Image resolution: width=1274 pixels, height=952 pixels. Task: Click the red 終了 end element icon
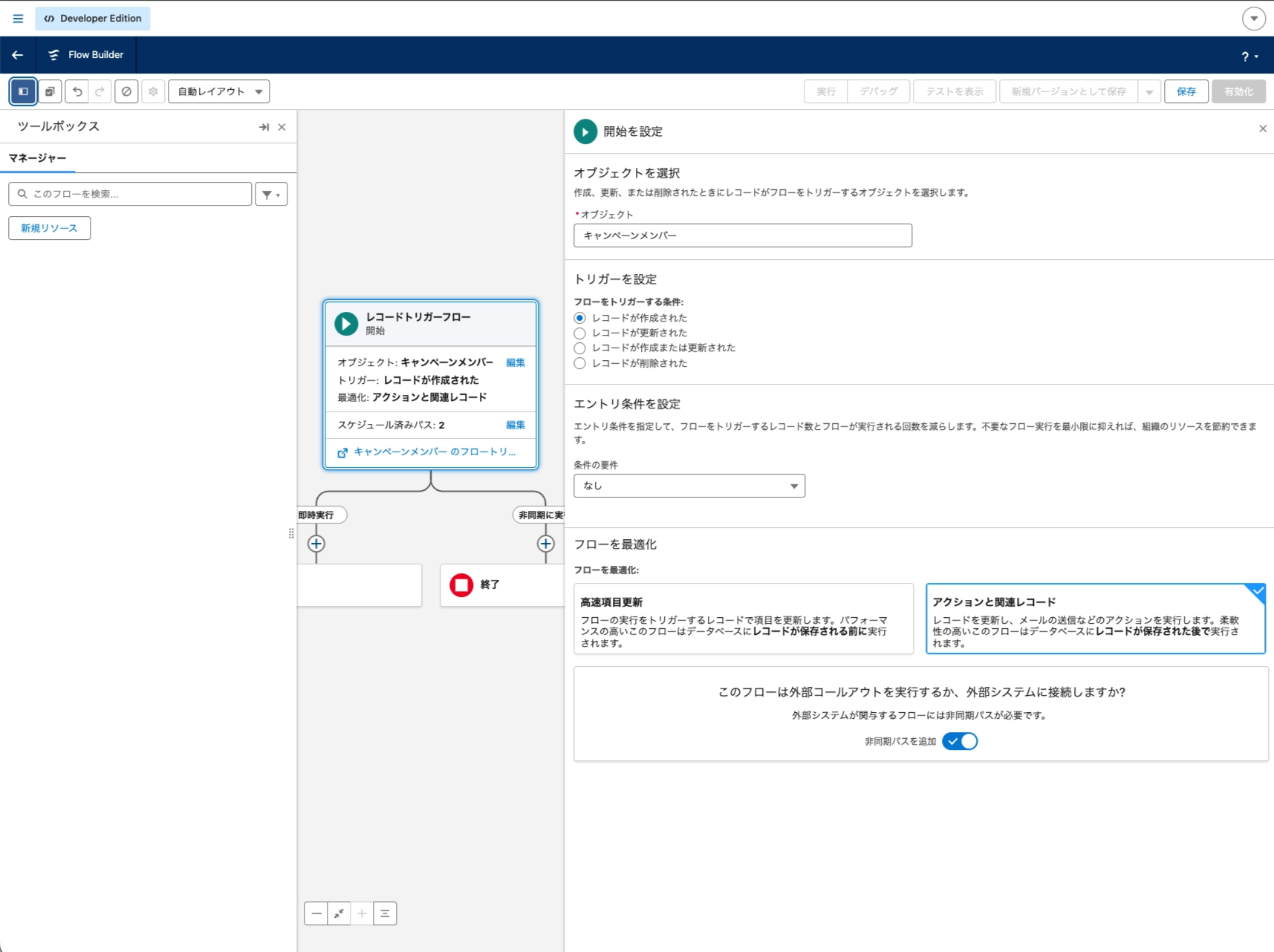[461, 585]
